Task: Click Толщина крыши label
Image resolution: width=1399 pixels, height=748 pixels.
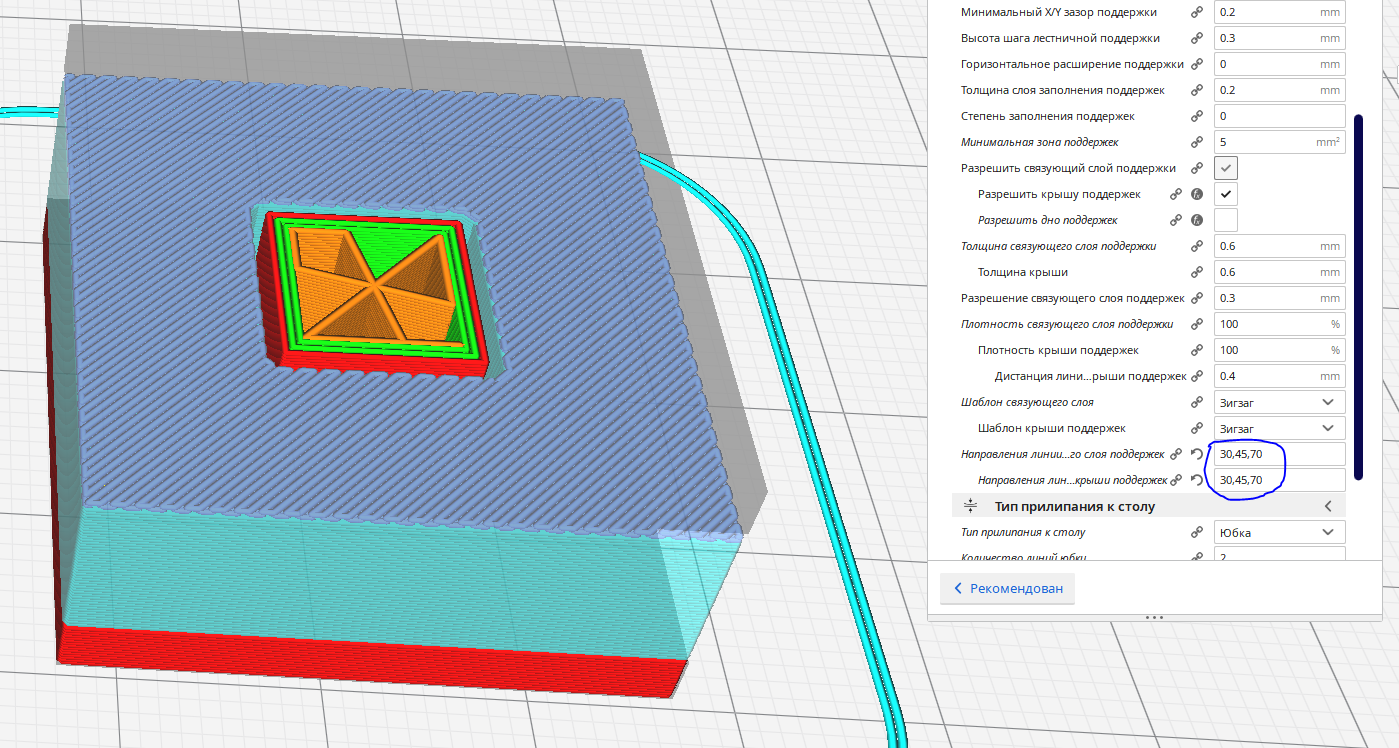Action: click(1023, 272)
